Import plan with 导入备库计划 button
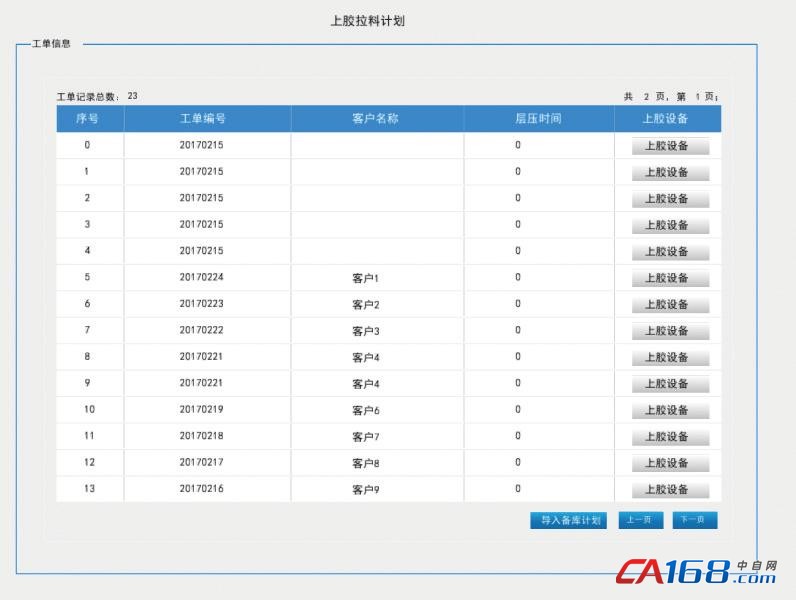Screen dimensions: 796x600 pos(568,520)
